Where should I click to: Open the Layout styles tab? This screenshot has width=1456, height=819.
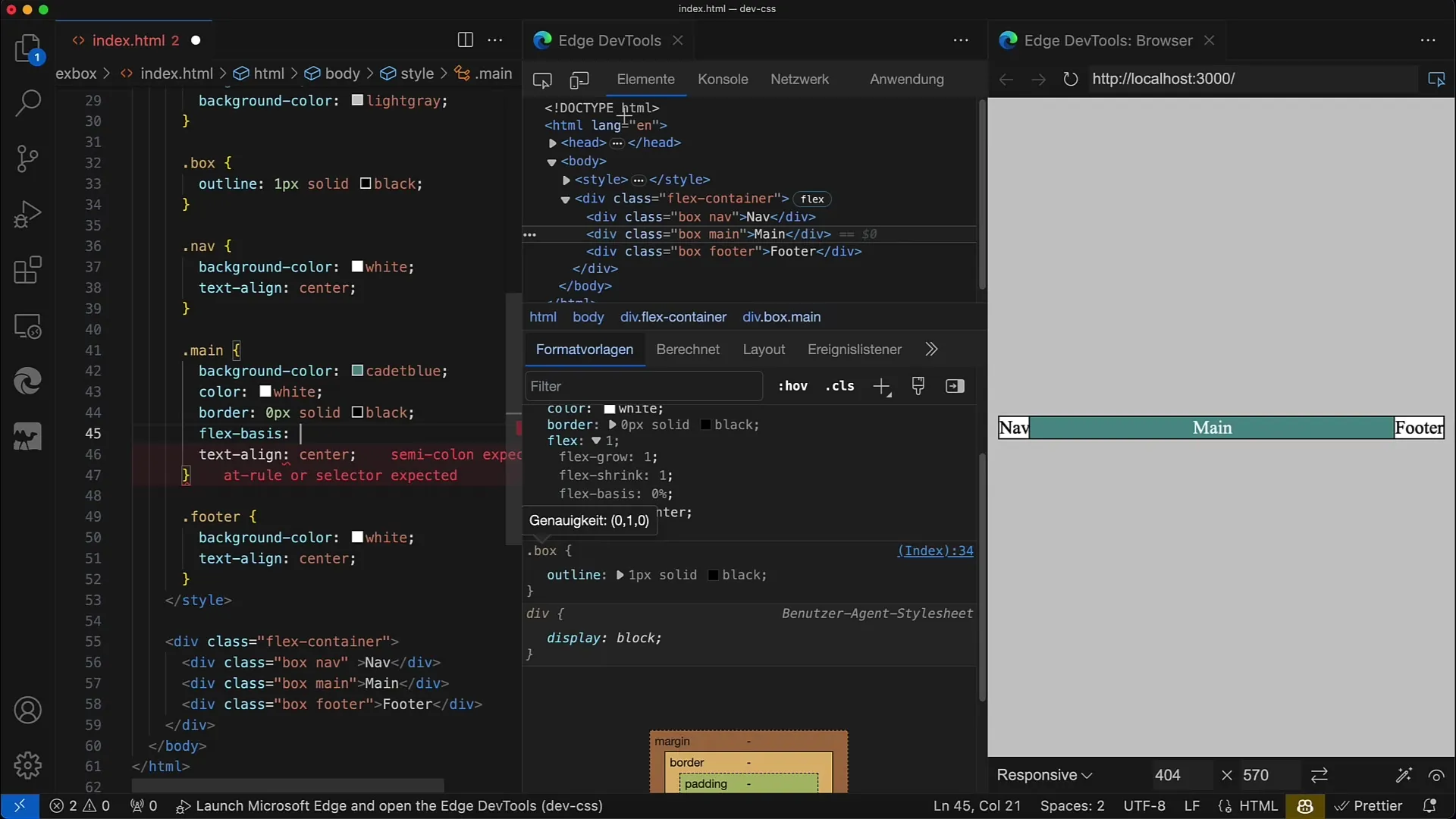pyautogui.click(x=764, y=350)
